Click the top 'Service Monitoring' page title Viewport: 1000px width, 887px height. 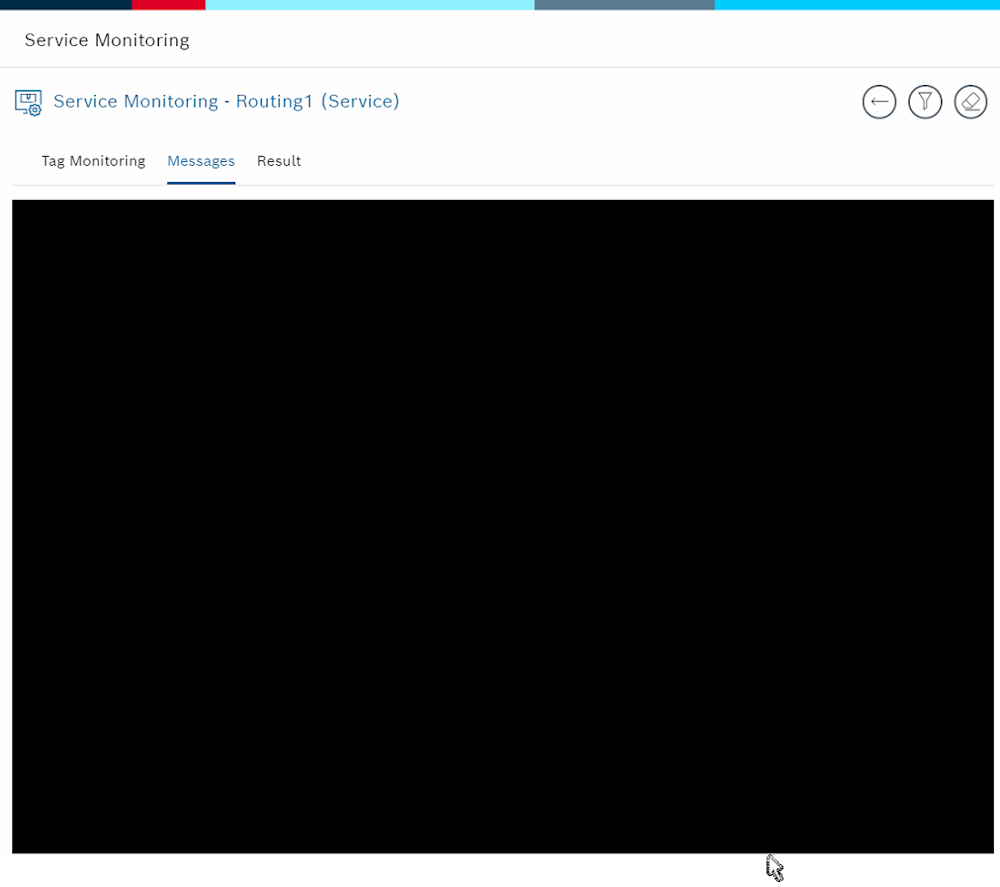[x=107, y=40]
